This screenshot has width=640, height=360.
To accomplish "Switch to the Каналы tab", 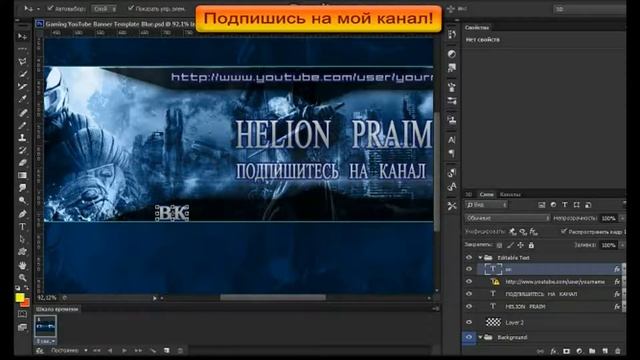I will tap(510, 195).
